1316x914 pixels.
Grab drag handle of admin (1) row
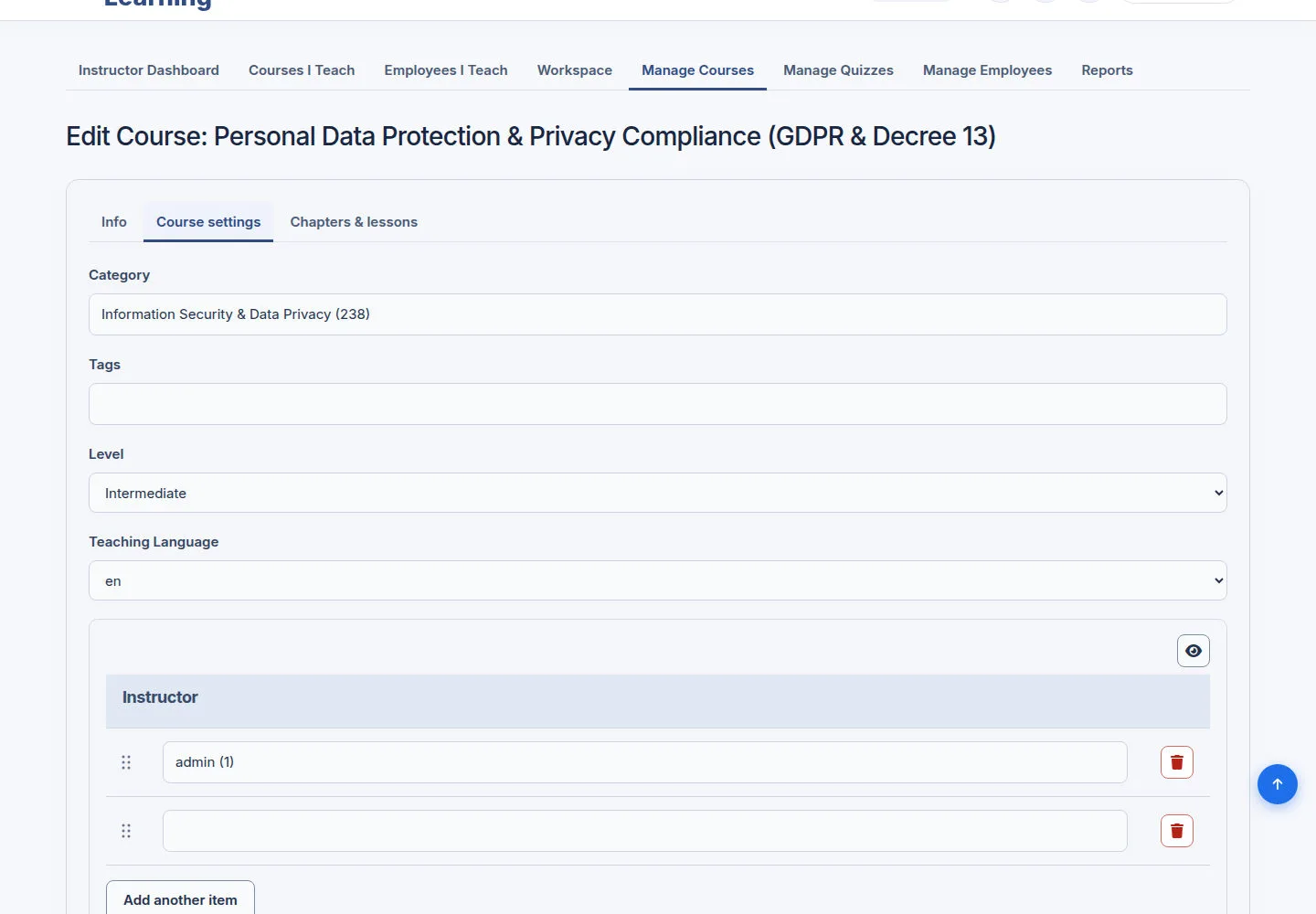coord(126,762)
